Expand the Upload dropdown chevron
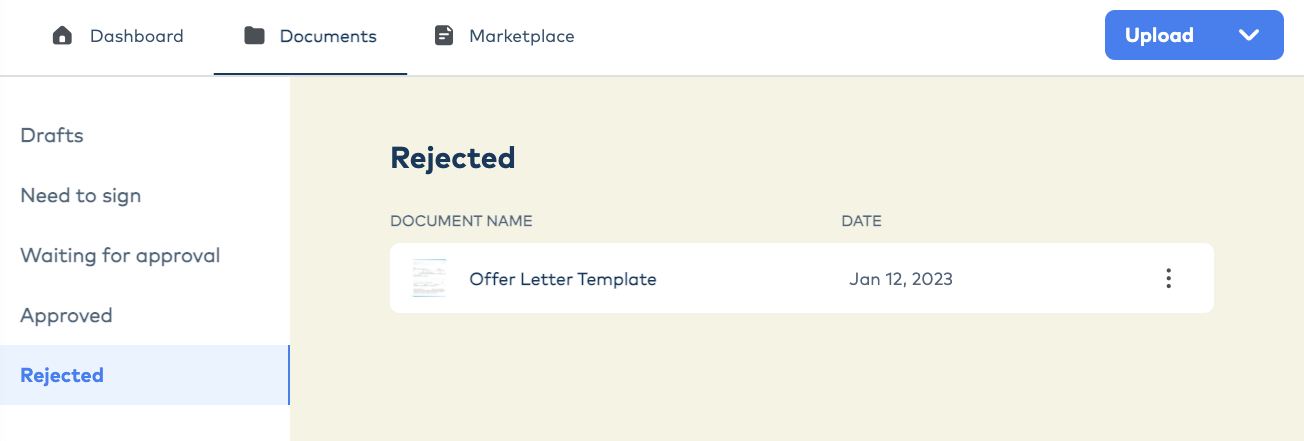The height and width of the screenshot is (441, 1304). click(x=1248, y=35)
